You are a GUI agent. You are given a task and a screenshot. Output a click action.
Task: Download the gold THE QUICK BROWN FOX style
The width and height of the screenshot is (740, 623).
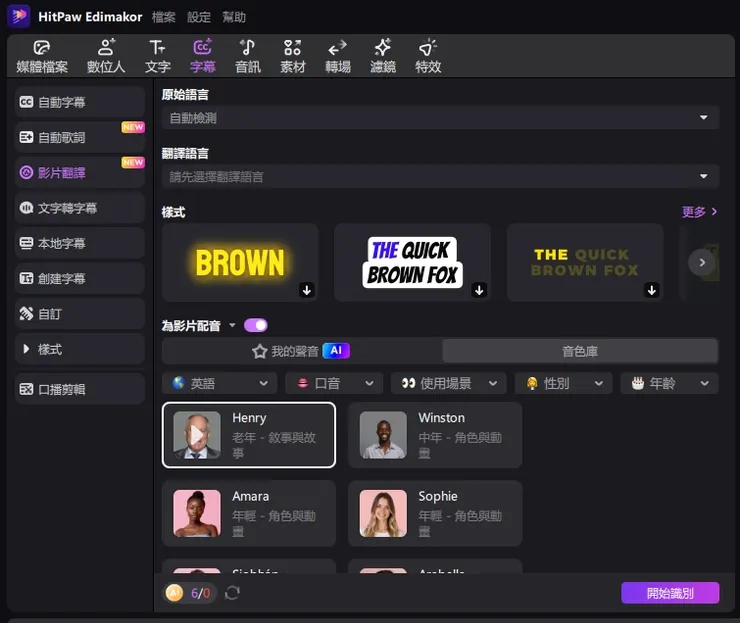pyautogui.click(x=652, y=290)
